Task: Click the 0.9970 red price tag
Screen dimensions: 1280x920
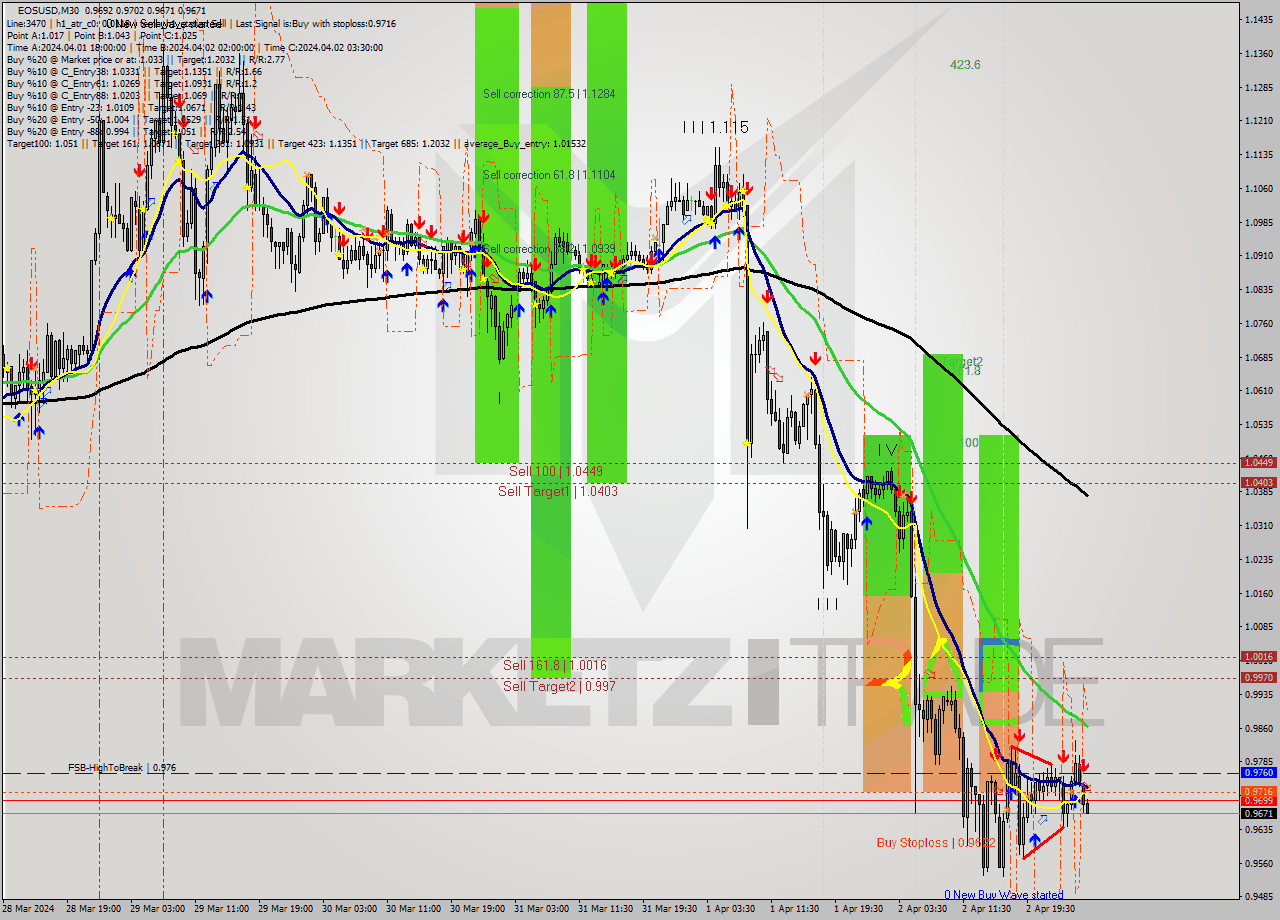Action: pos(1257,678)
